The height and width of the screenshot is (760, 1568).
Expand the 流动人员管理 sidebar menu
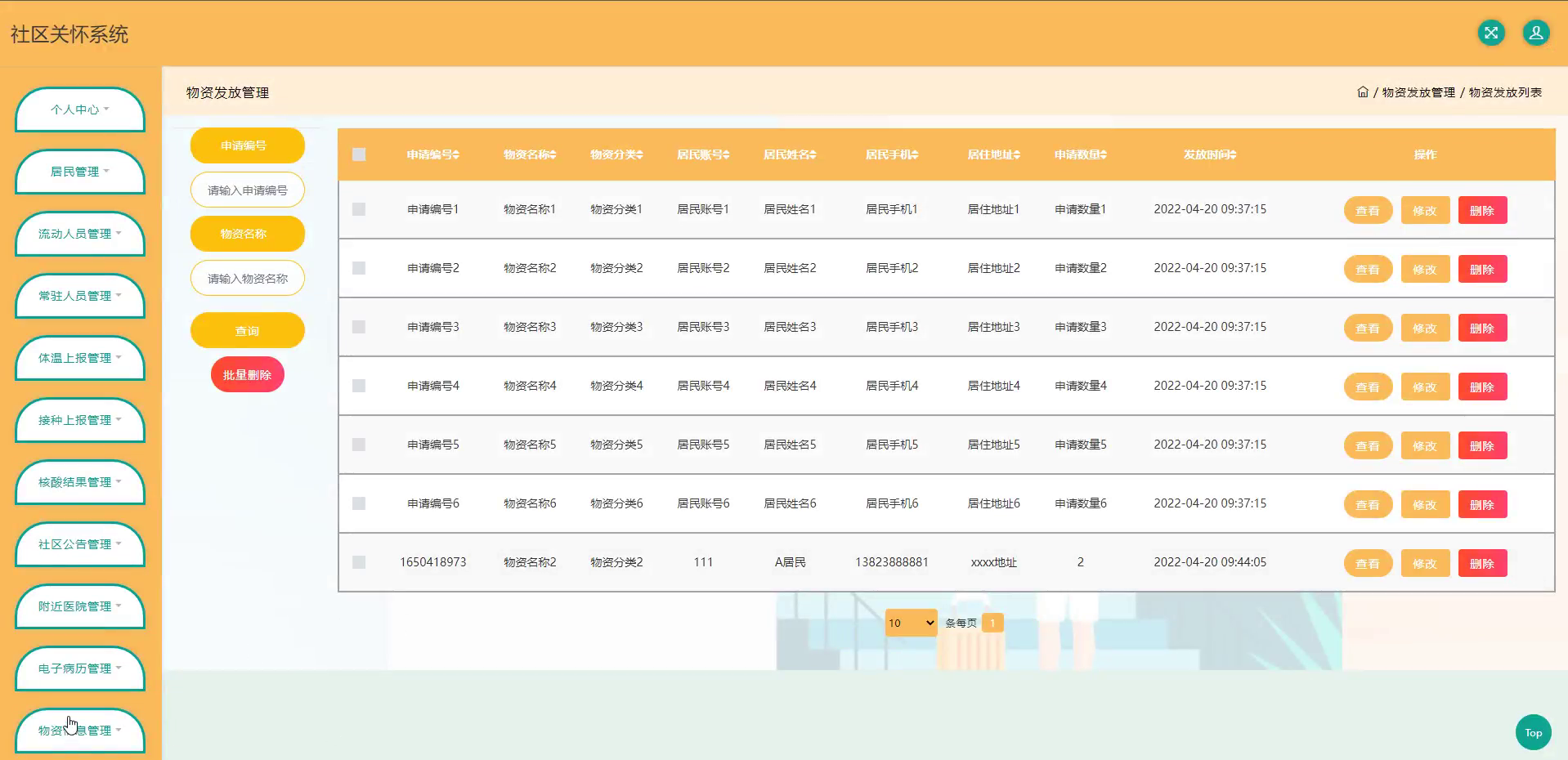pyautogui.click(x=80, y=234)
